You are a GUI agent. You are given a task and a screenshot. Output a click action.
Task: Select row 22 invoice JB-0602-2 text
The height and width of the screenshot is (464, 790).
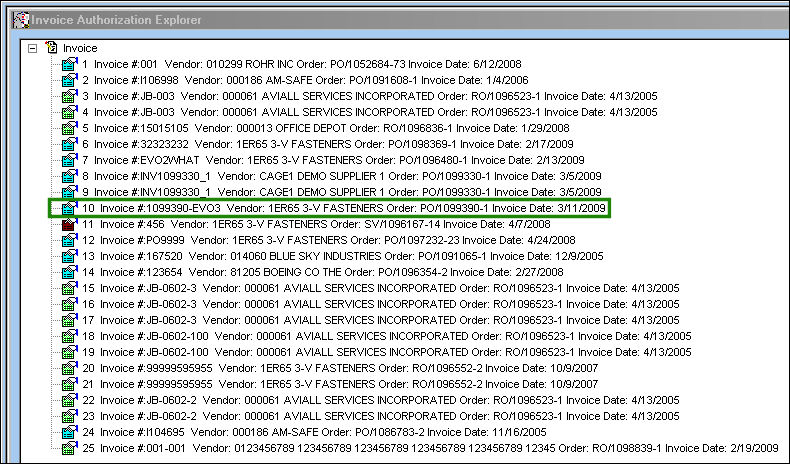click(381, 400)
